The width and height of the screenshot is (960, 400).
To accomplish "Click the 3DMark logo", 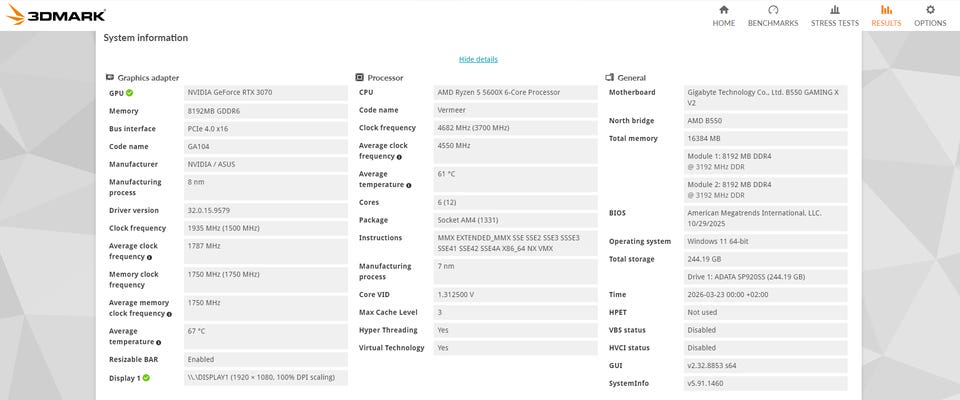I will [x=56, y=15].
